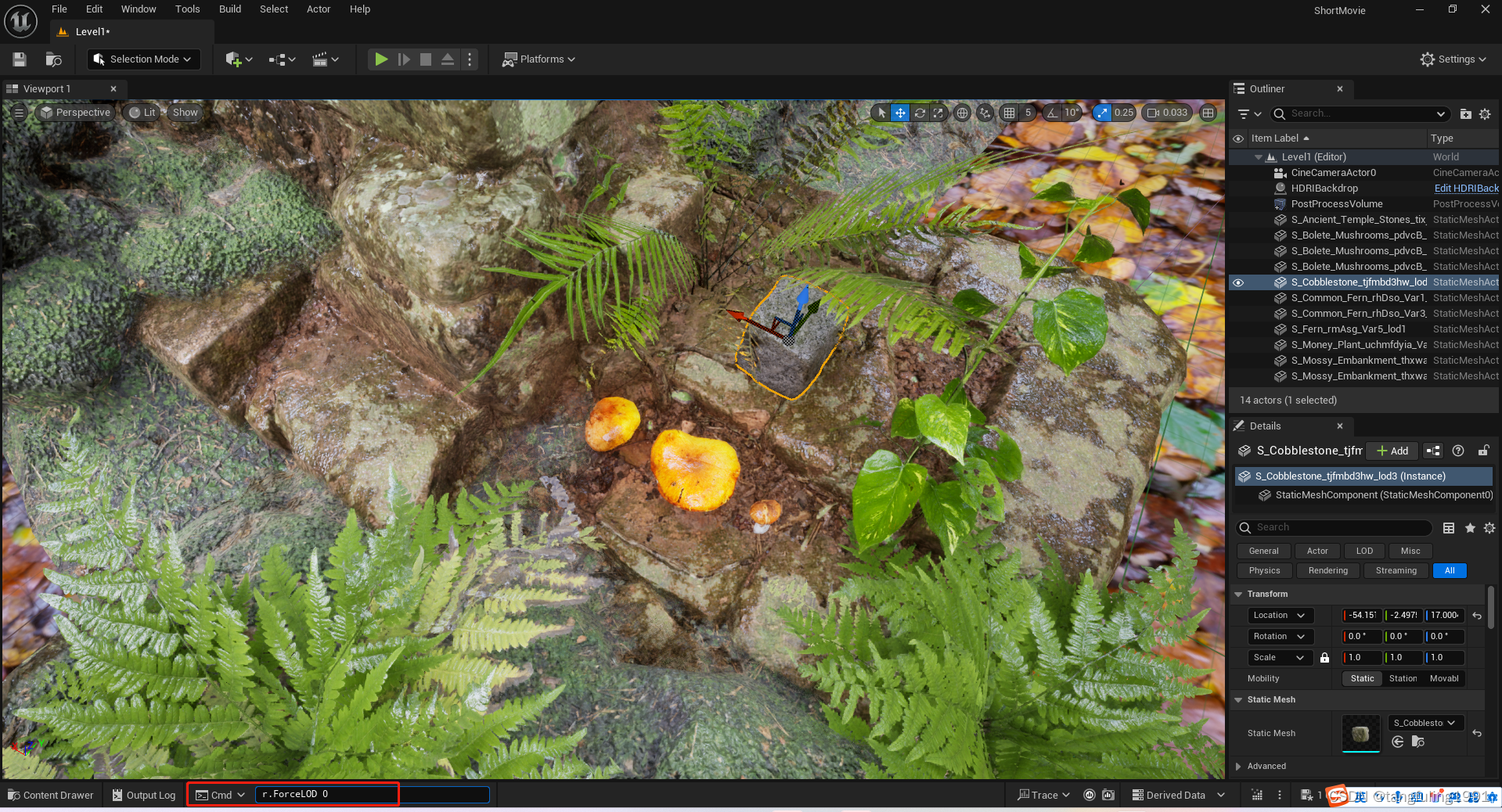Screen dimensions: 1502x812
Task: Toggle visibility eye for S_Cobblestone actor
Action: click(1238, 282)
